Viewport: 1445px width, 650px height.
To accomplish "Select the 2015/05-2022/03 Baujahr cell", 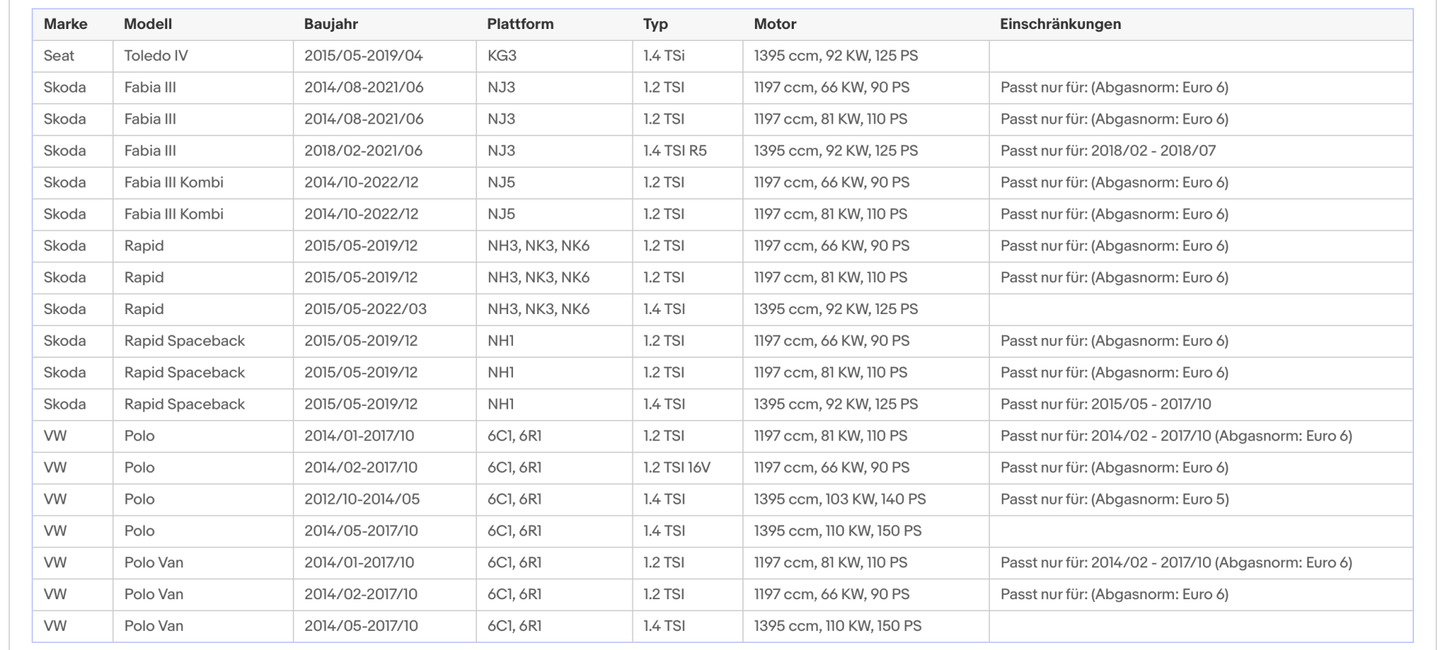I will [365, 309].
